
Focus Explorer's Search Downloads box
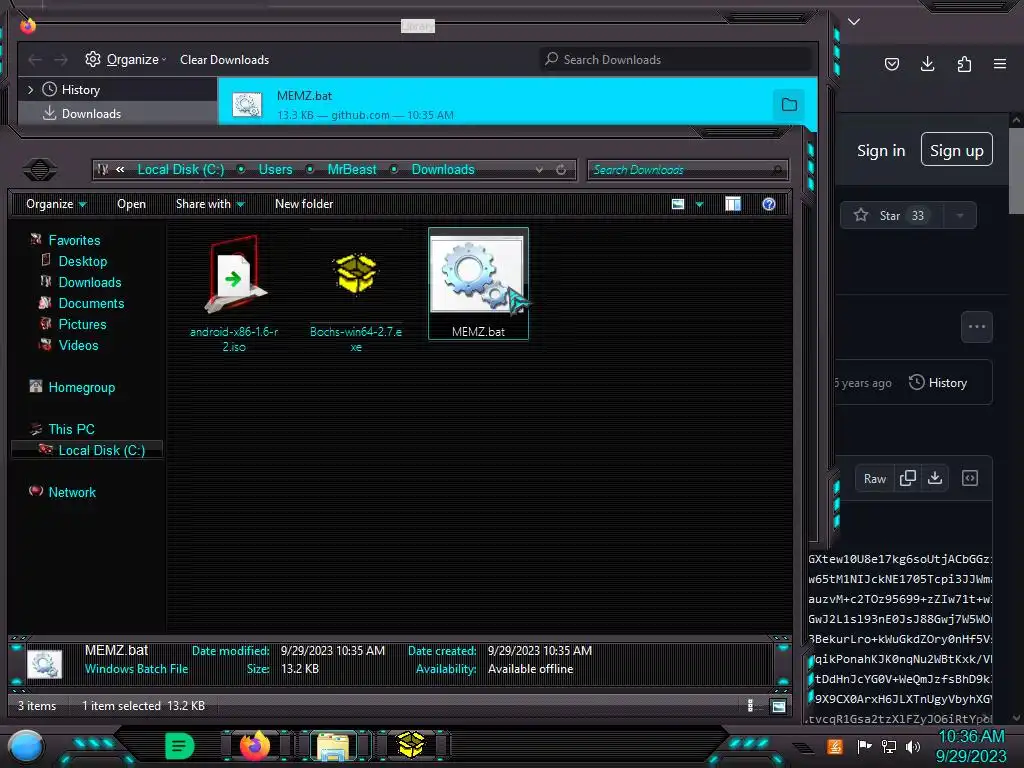point(687,170)
